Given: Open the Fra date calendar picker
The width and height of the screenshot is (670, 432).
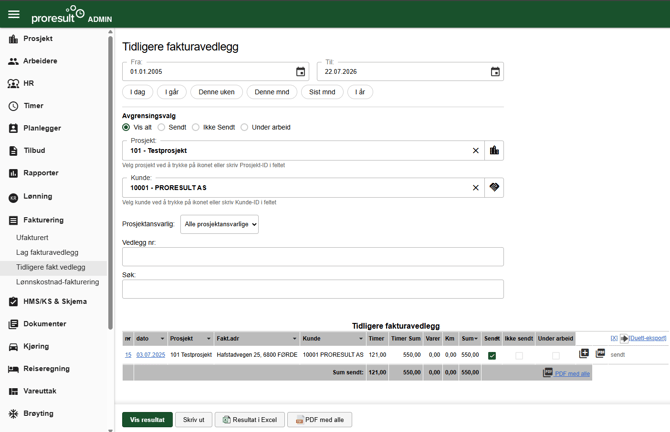Looking at the screenshot, I should (x=300, y=71).
